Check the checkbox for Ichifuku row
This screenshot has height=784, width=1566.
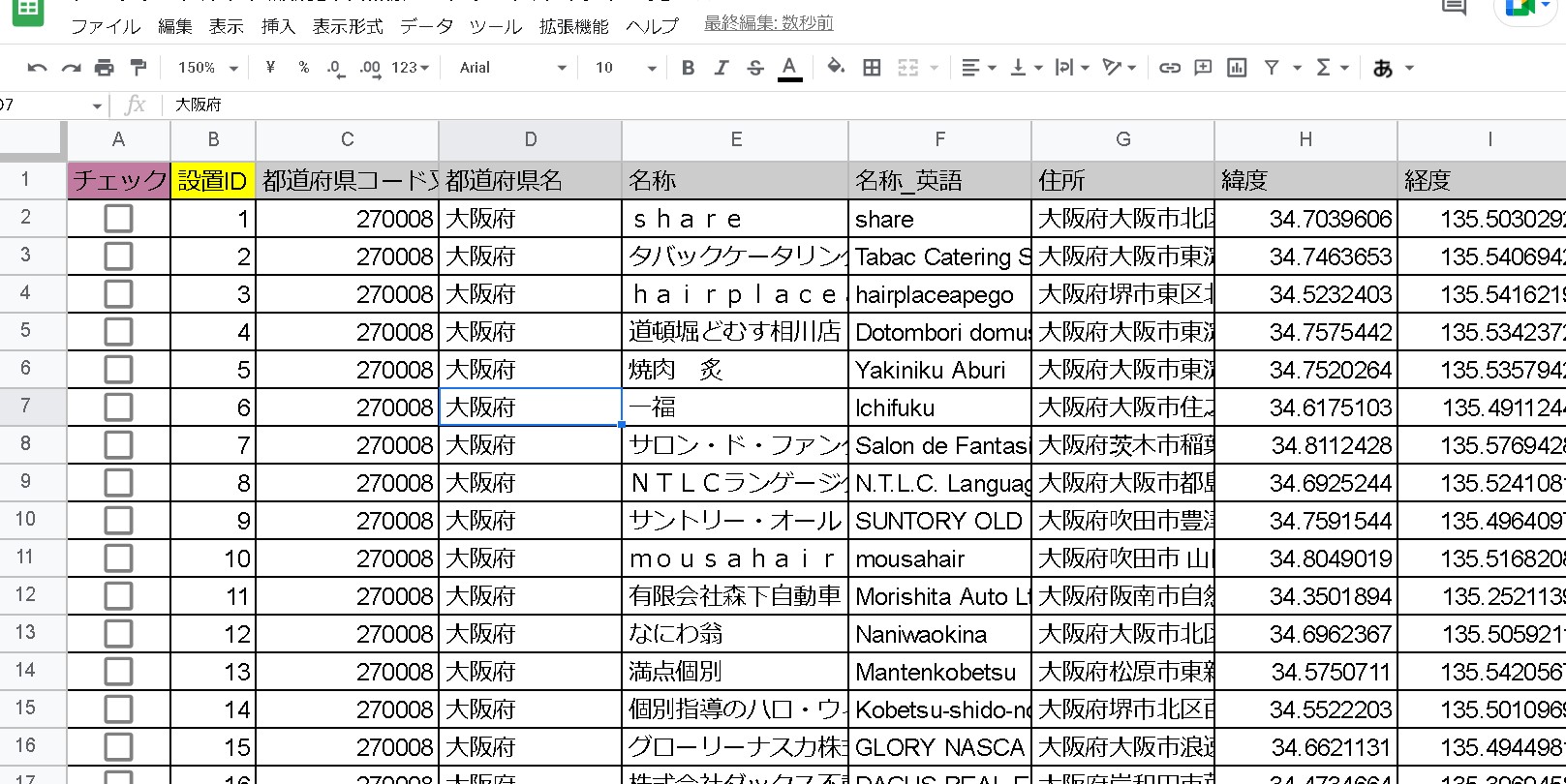[118, 407]
